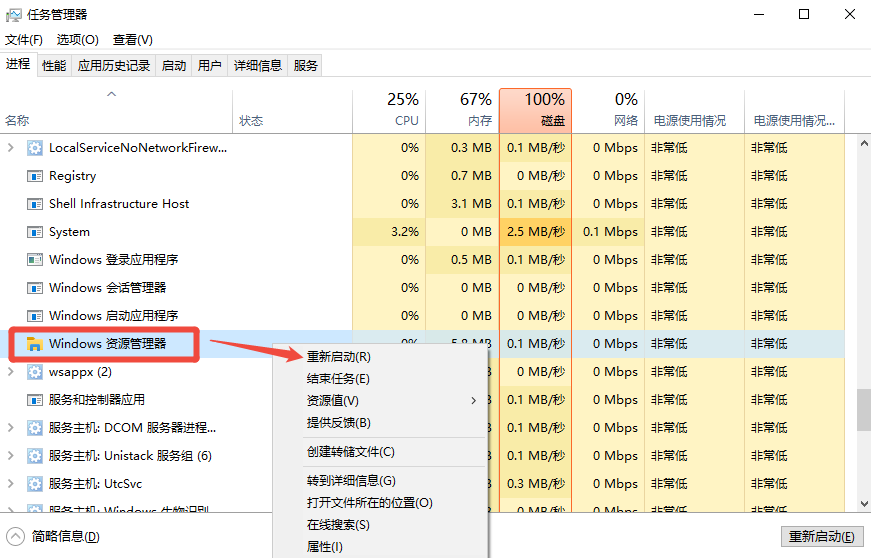The height and width of the screenshot is (558, 871).
Task: Click the Unistack 服务组 gear icon
Action: pos(34,456)
